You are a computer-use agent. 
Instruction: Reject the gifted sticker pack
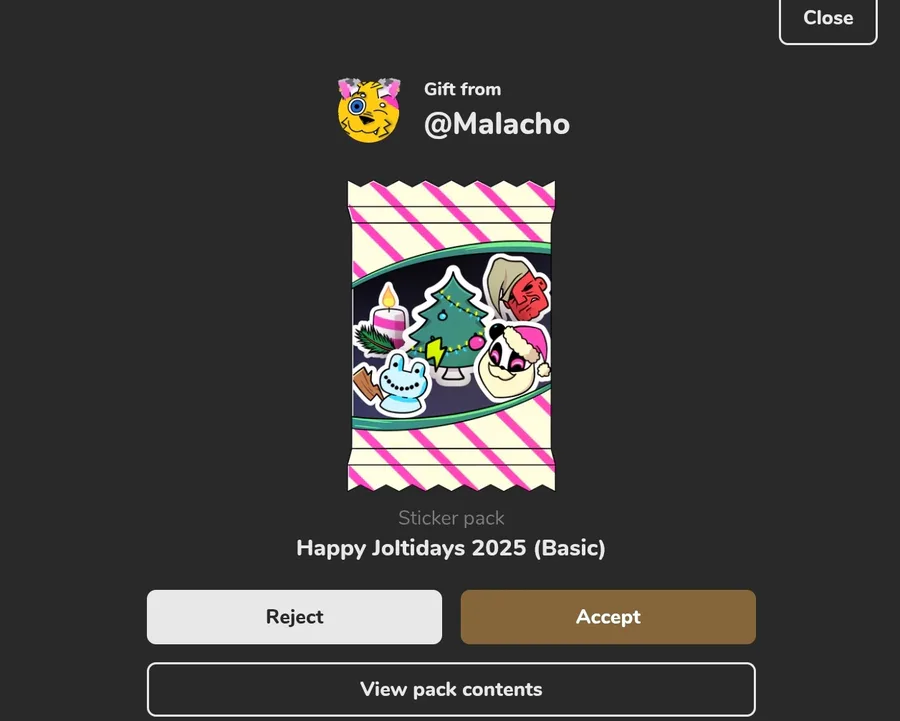(294, 617)
